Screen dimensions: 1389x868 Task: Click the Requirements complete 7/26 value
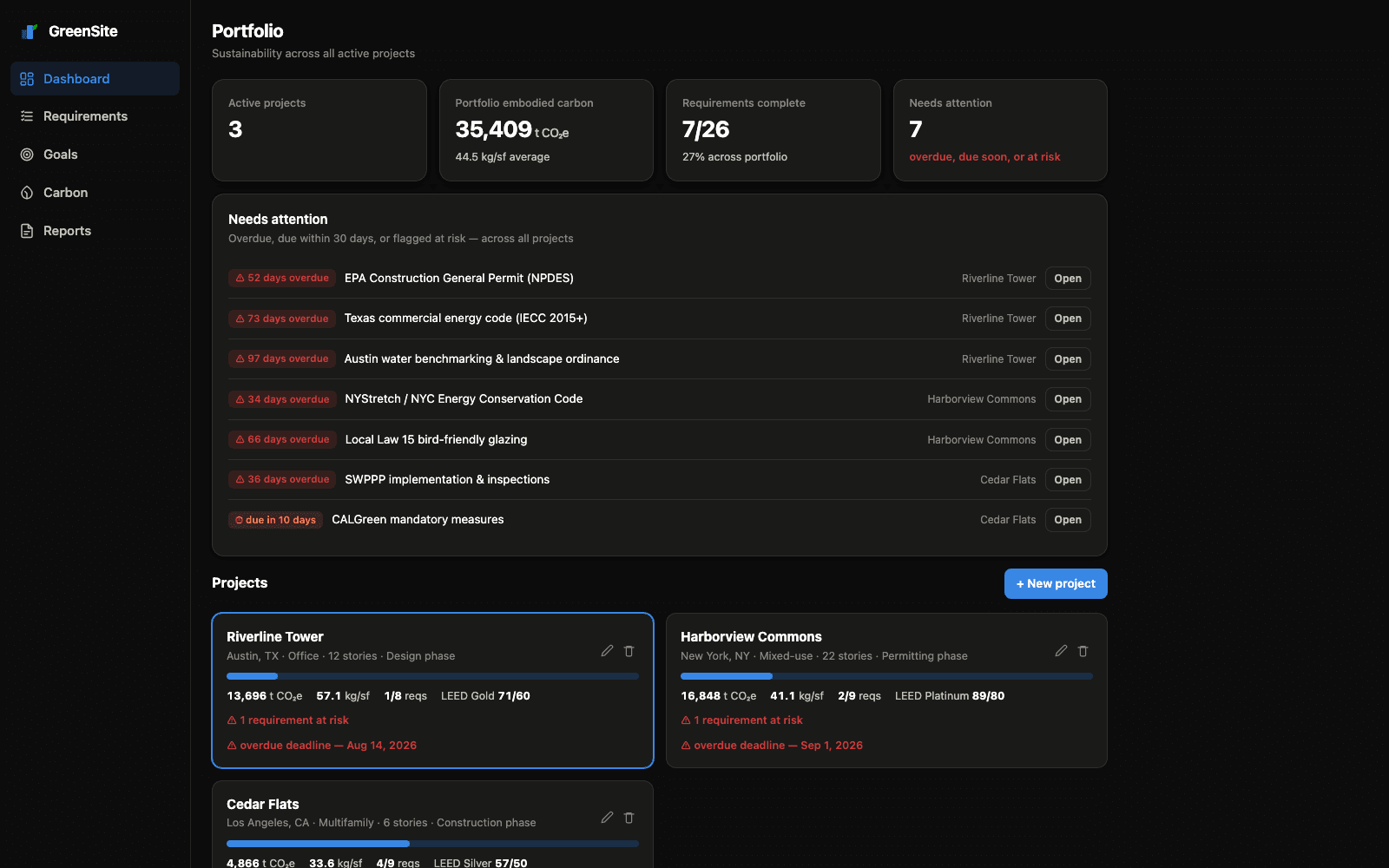(x=706, y=129)
